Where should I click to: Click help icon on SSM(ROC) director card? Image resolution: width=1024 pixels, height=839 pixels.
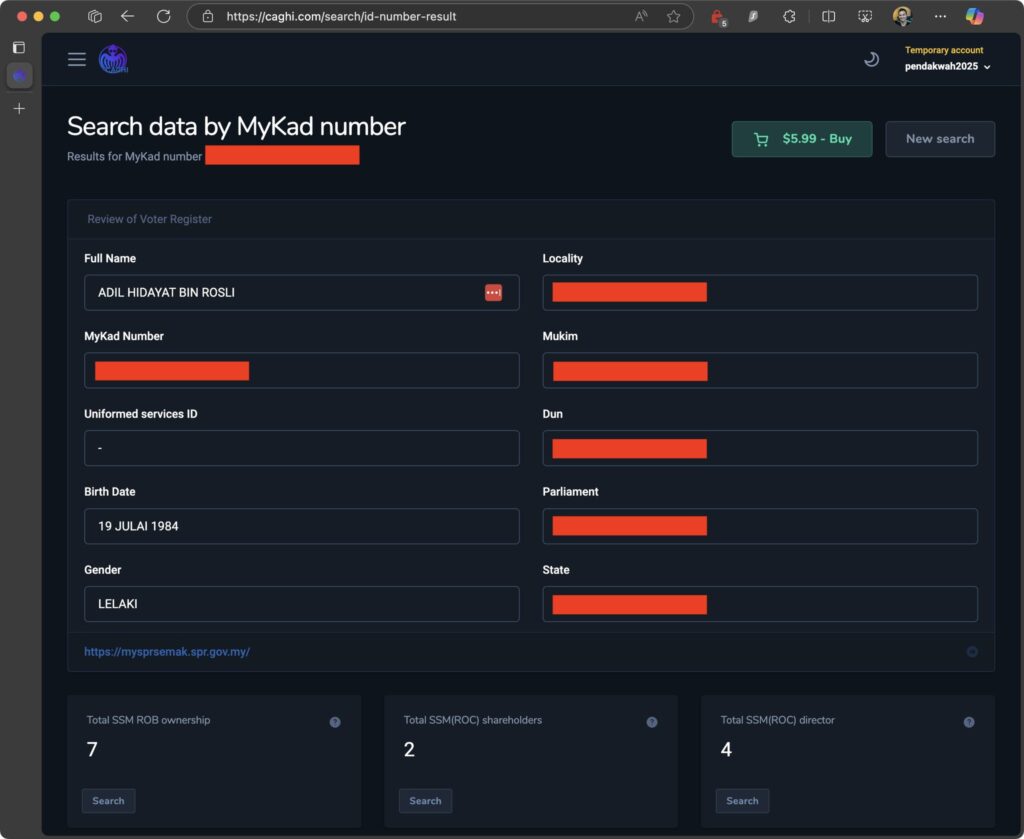pos(969,722)
